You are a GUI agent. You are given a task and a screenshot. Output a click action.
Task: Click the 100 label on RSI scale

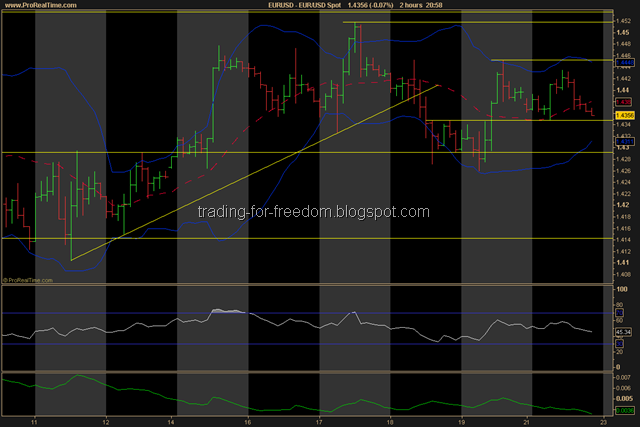tap(622, 289)
